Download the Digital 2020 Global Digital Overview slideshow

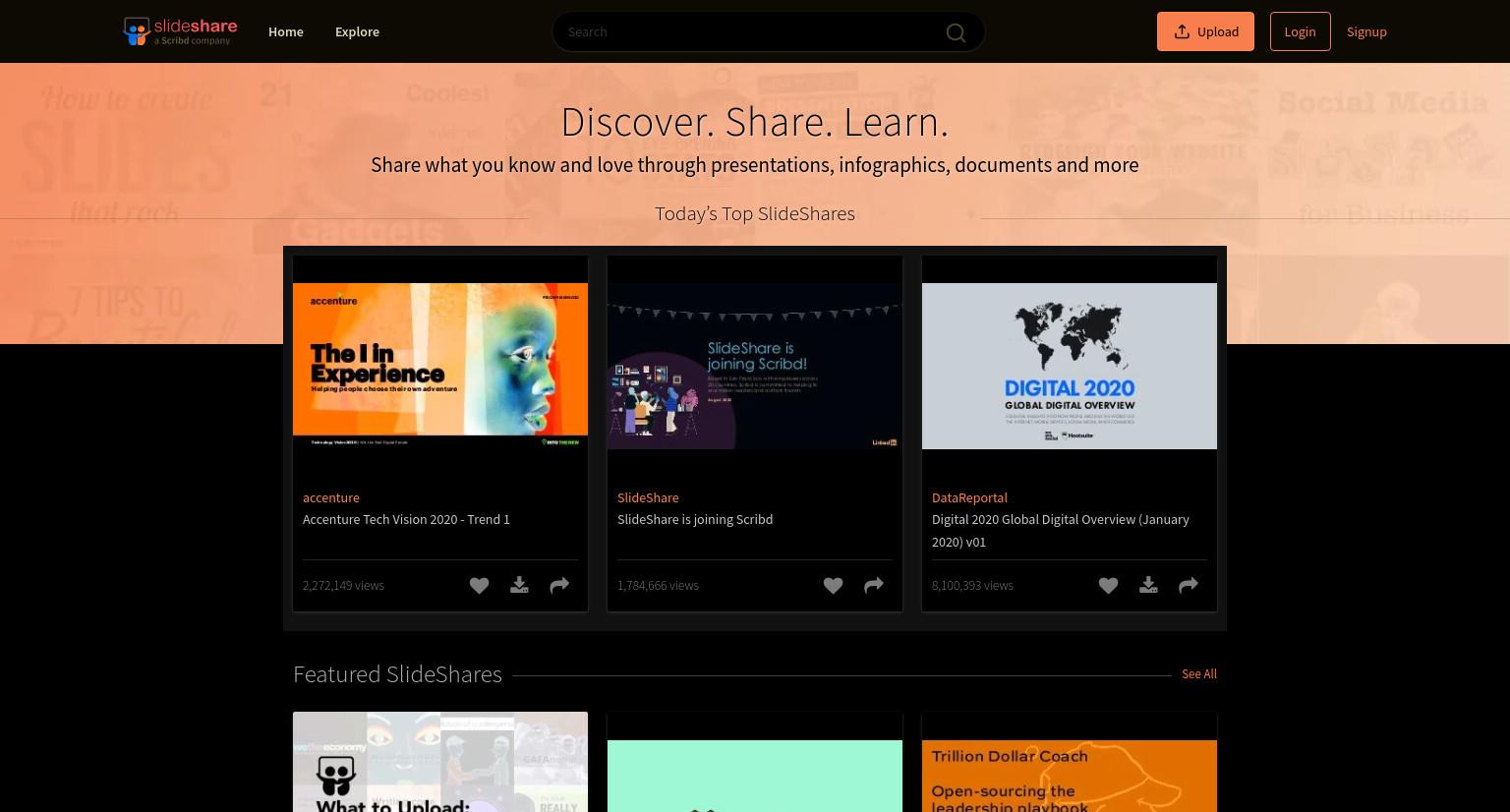click(1148, 586)
